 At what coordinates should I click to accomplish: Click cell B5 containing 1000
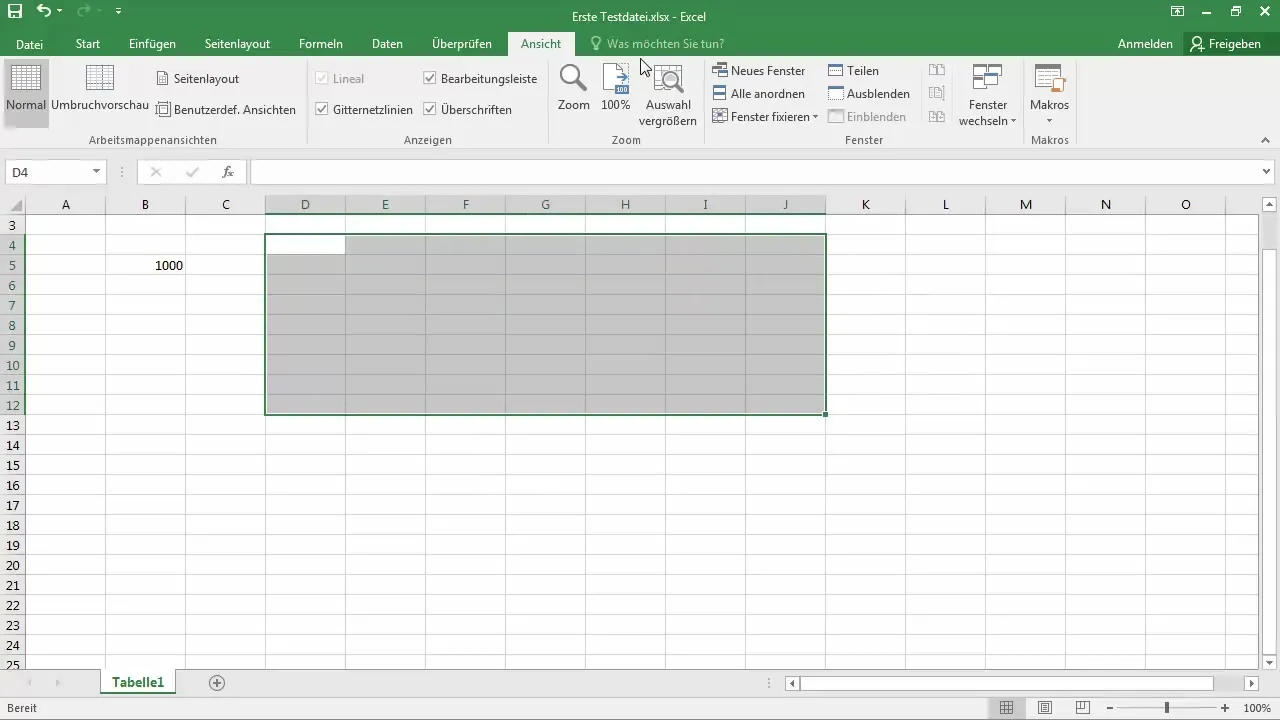click(x=145, y=265)
